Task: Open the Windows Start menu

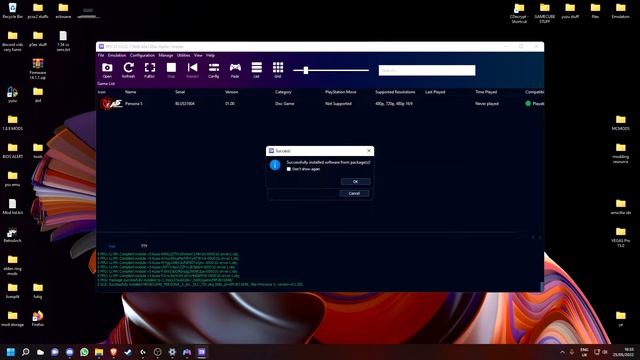Action: click(11, 352)
